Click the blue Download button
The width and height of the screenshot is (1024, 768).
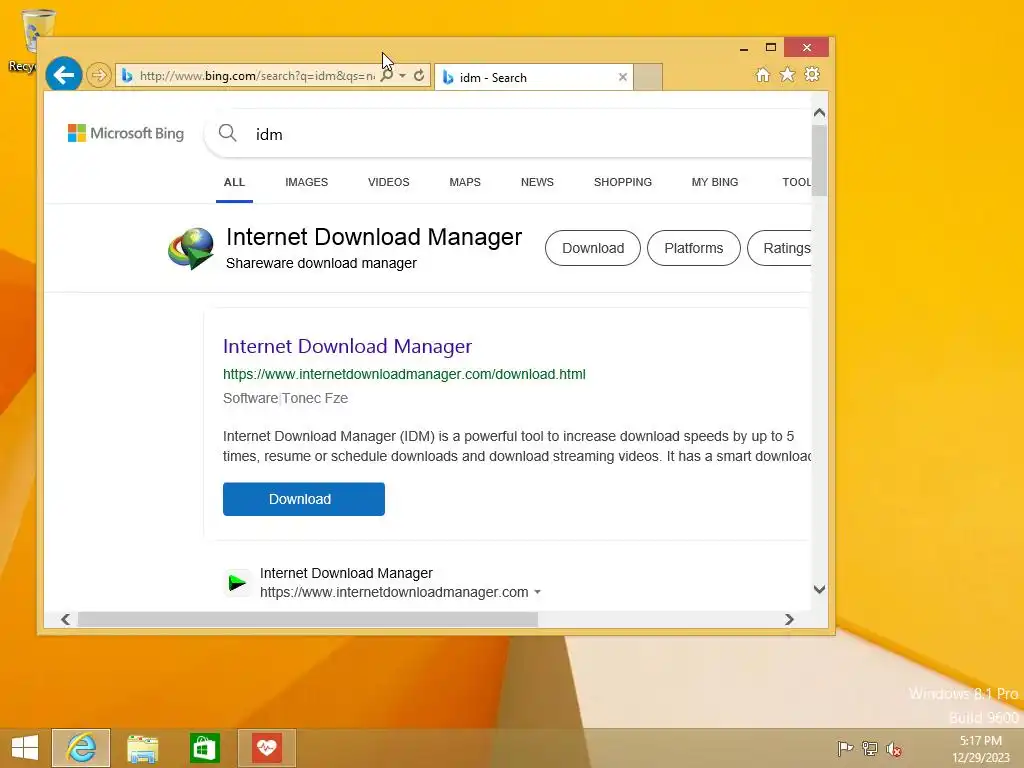(304, 499)
